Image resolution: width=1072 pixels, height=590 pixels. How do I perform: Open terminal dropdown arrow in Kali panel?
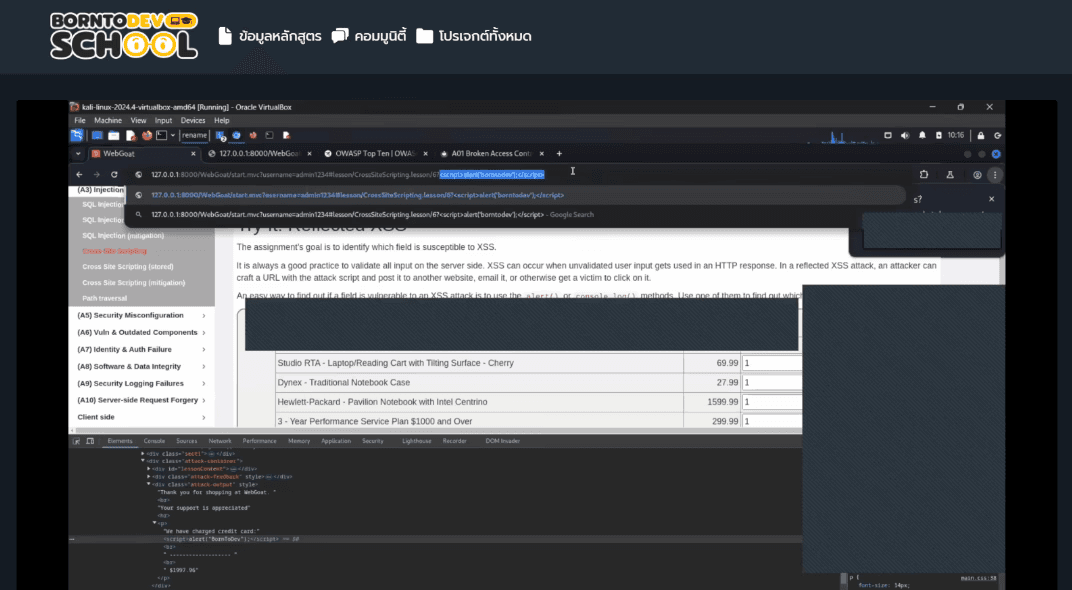point(173,135)
